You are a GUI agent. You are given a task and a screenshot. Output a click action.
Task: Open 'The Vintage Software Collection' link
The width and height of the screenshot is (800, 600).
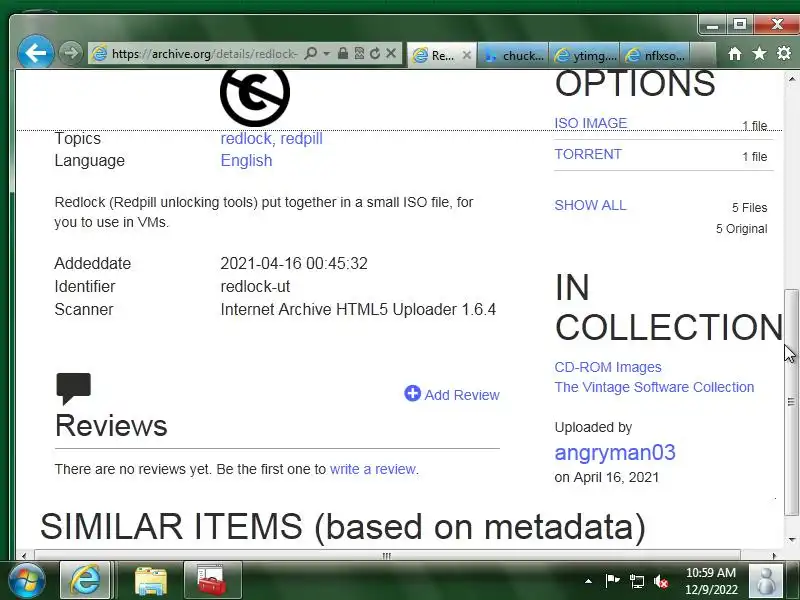point(654,387)
